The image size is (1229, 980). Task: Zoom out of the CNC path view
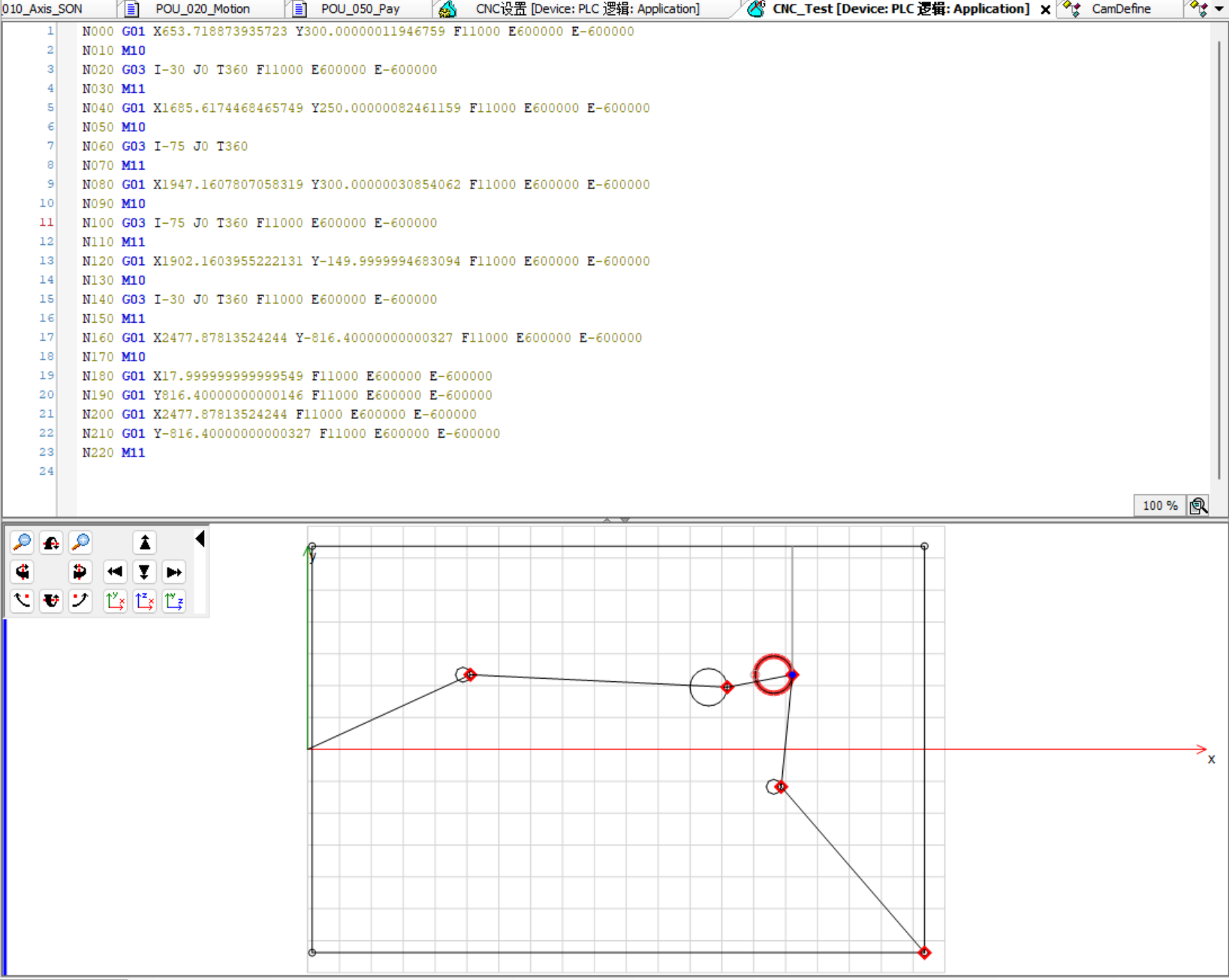(23, 542)
